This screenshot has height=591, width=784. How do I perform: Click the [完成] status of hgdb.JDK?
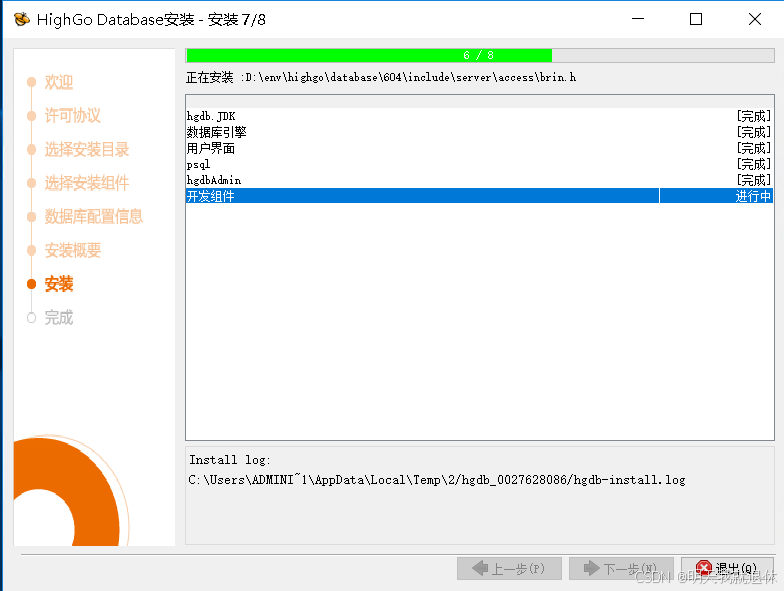(x=754, y=116)
